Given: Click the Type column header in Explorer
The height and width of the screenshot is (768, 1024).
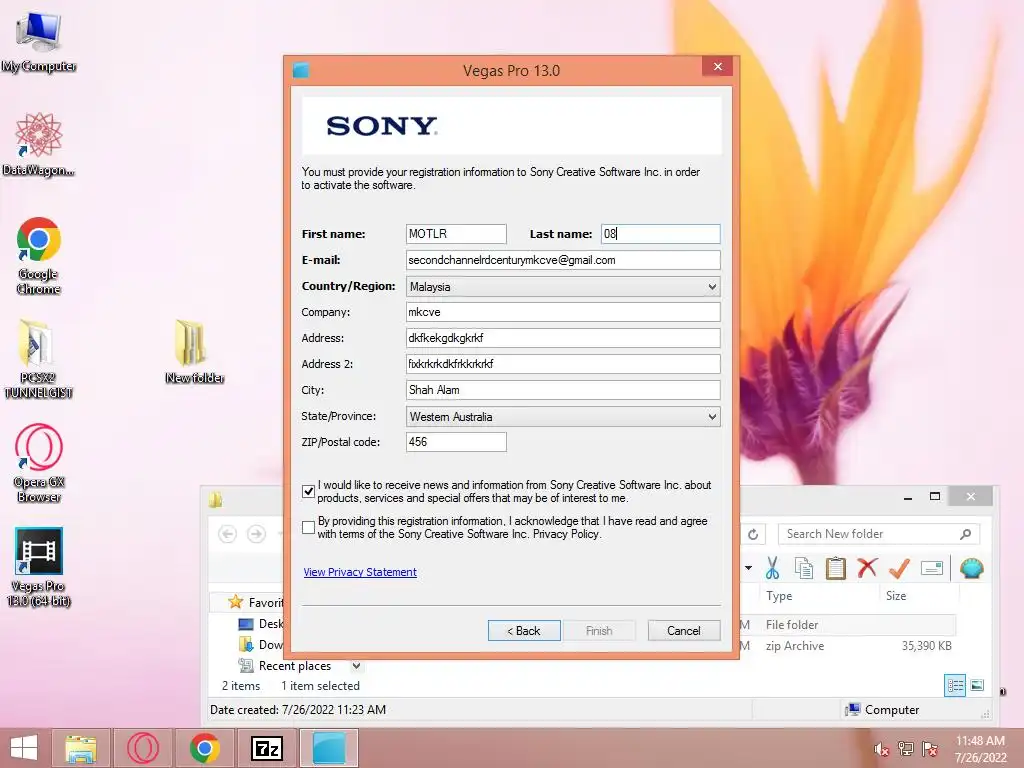Looking at the screenshot, I should click(x=779, y=596).
